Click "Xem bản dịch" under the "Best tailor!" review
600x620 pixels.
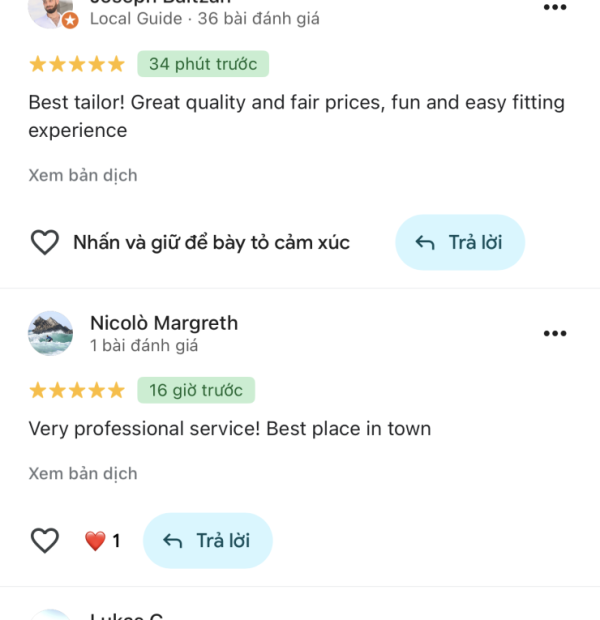pos(83,175)
